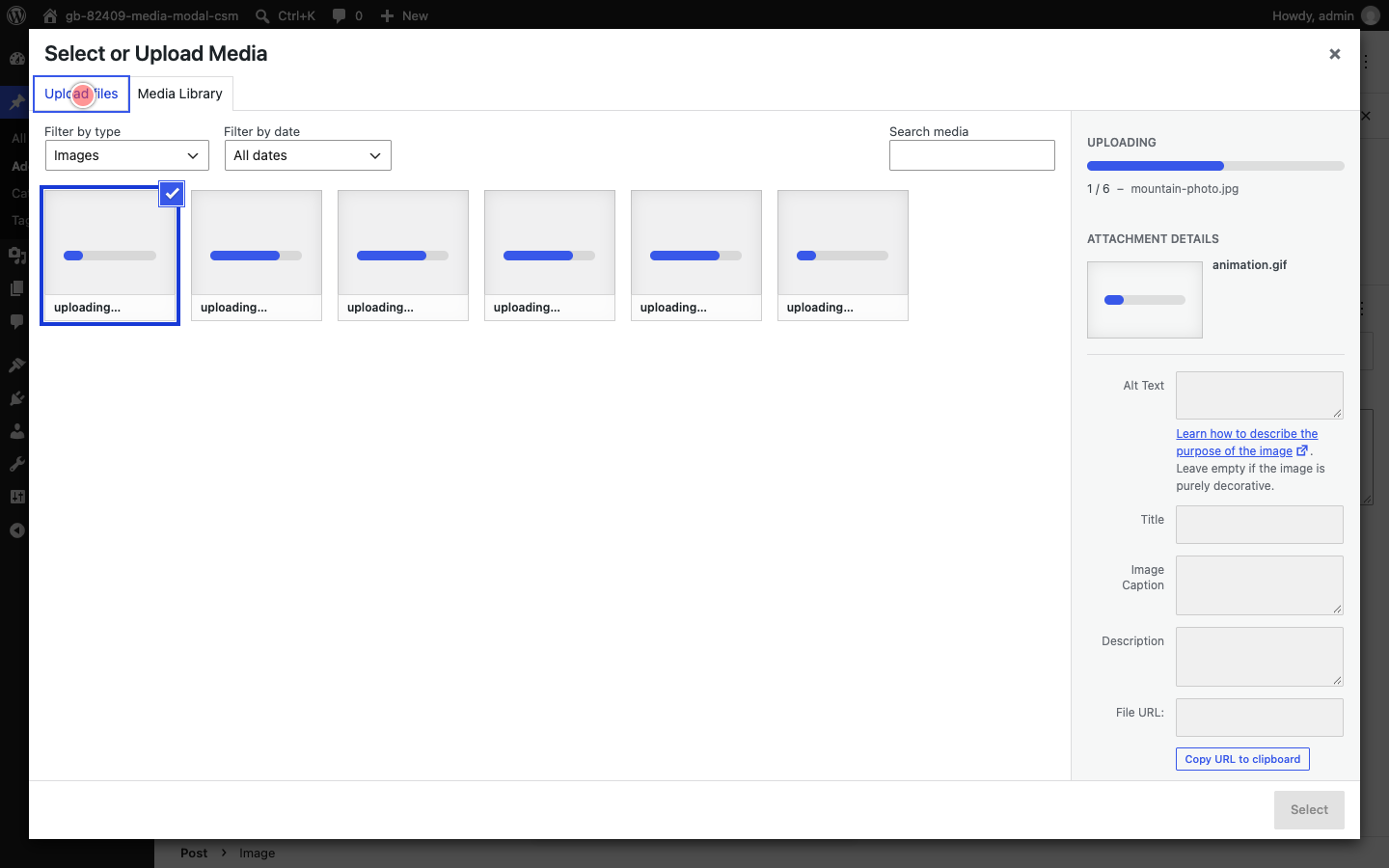Image resolution: width=1389 pixels, height=868 pixels.
Task: Click animation.gif preview progress bar in attachment details
Action: point(1145,300)
